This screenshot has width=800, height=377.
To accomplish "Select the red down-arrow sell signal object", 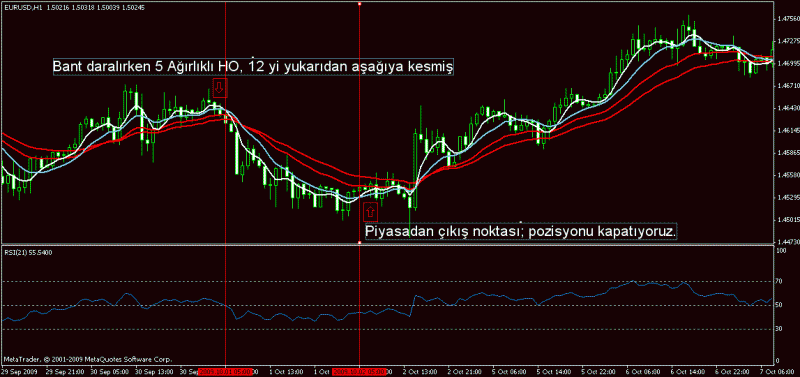I will pos(219,88).
